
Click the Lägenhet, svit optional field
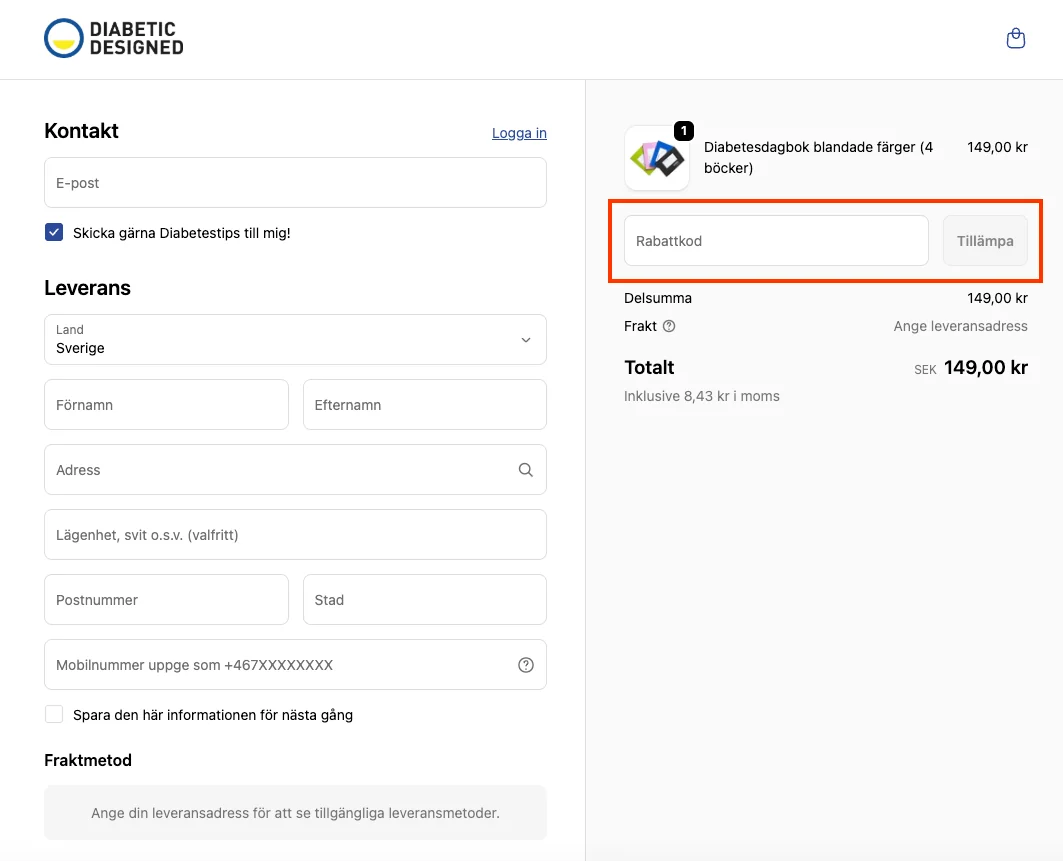[295, 535]
